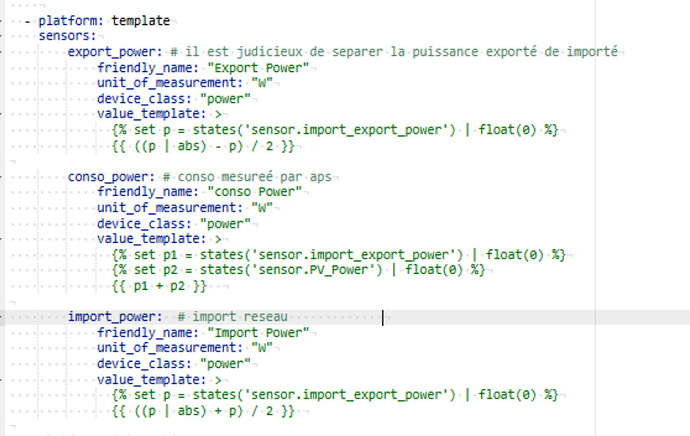690x436 pixels.
Task: Click the "Import Power" friendly name string
Action: coord(255,333)
